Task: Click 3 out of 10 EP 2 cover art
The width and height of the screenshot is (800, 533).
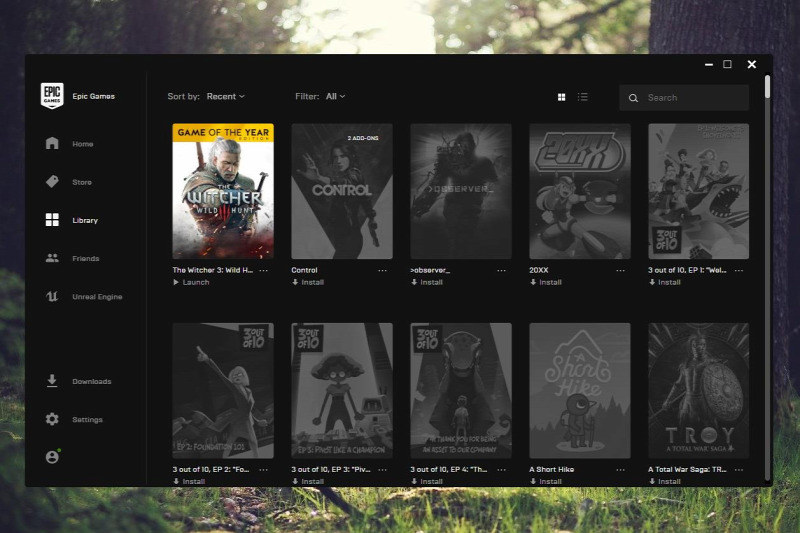Action: pyautogui.click(x=223, y=391)
